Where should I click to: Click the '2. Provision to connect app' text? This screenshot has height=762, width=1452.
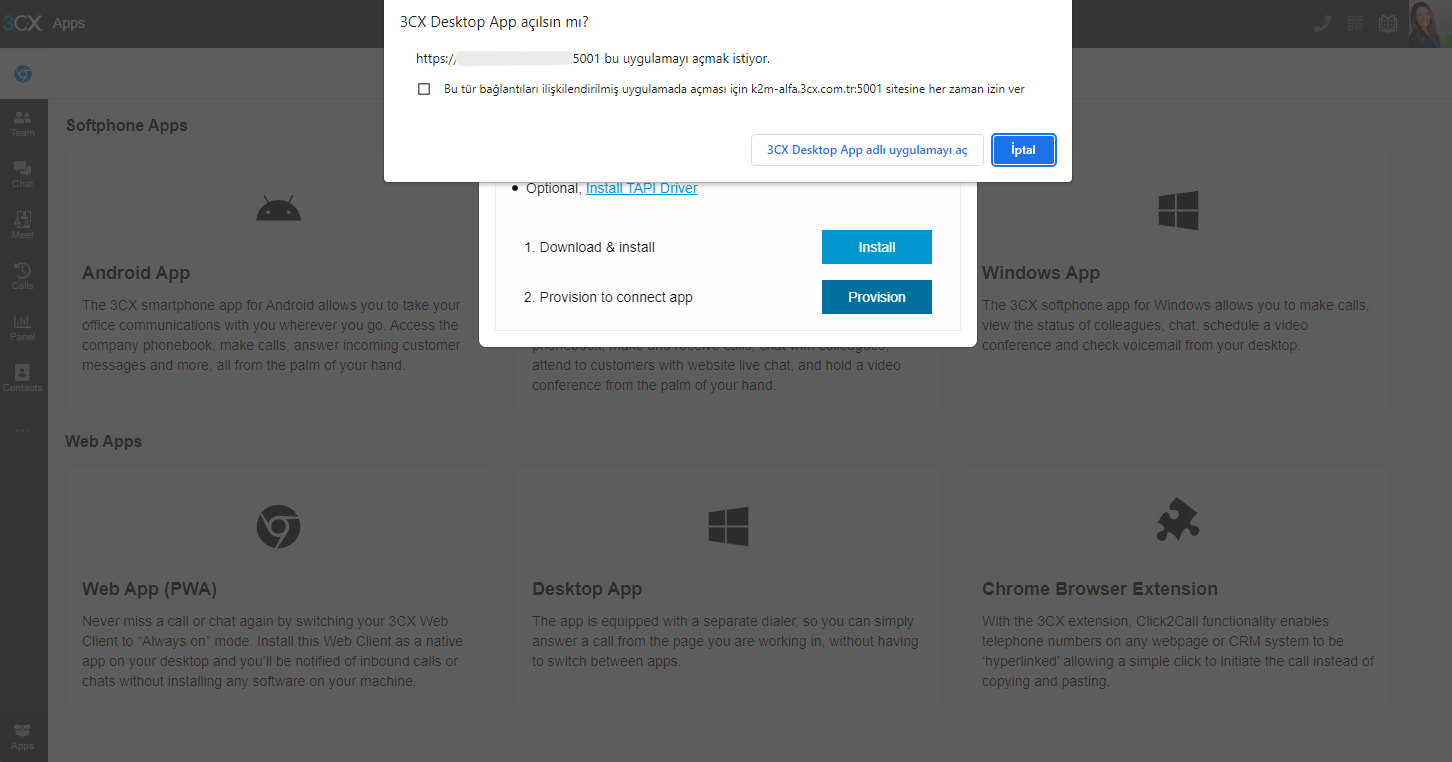click(x=608, y=297)
